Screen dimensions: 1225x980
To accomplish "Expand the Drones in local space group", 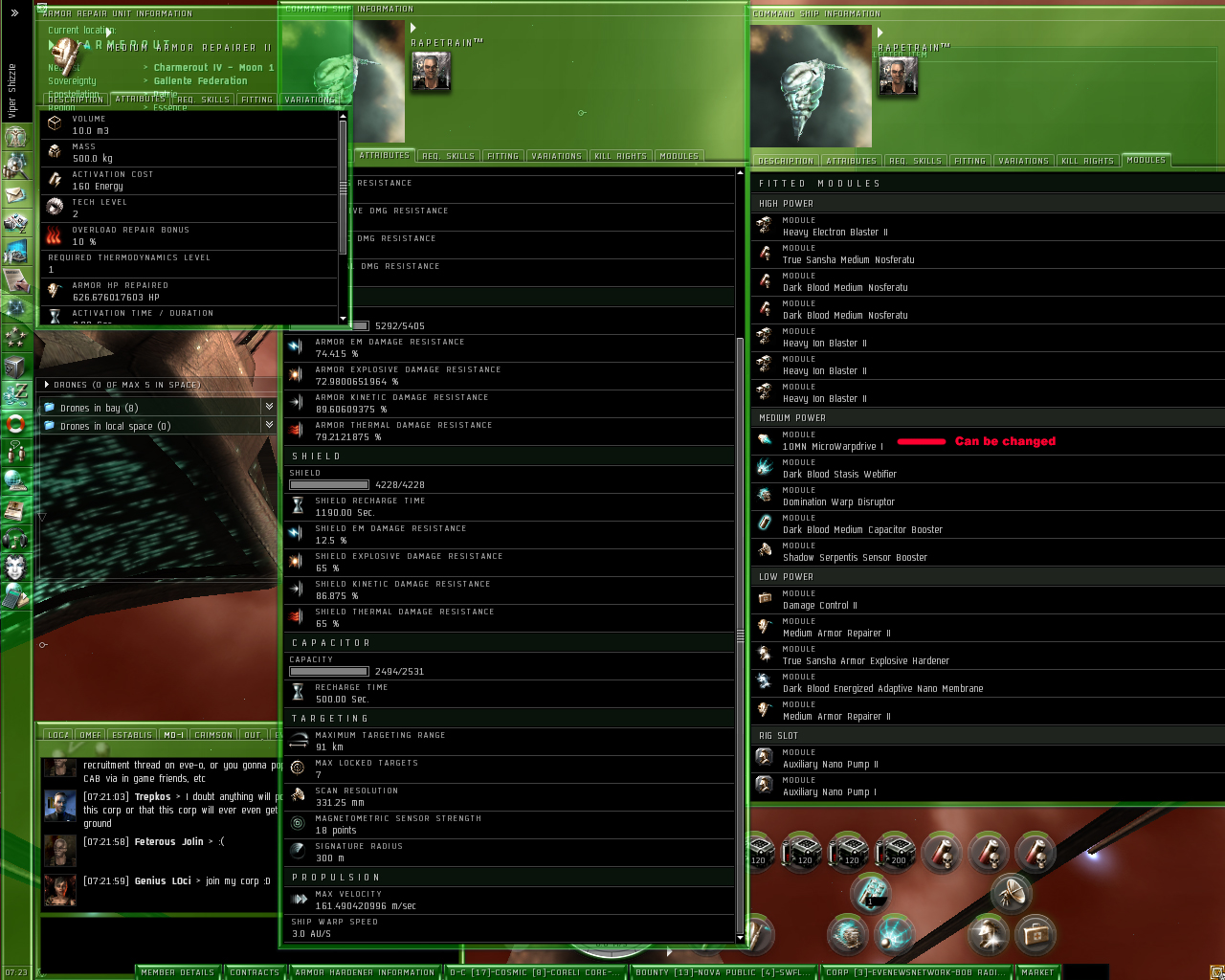I will click(269, 425).
